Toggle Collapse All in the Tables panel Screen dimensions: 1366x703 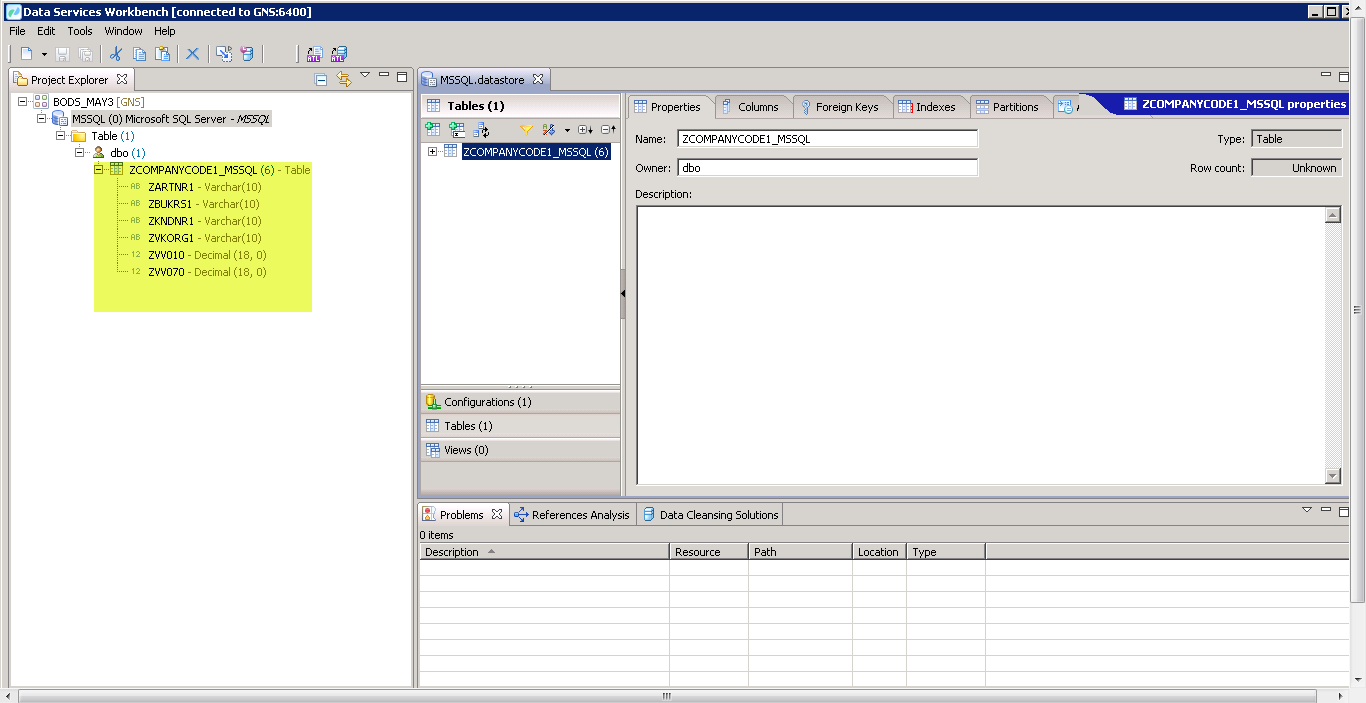(x=608, y=129)
